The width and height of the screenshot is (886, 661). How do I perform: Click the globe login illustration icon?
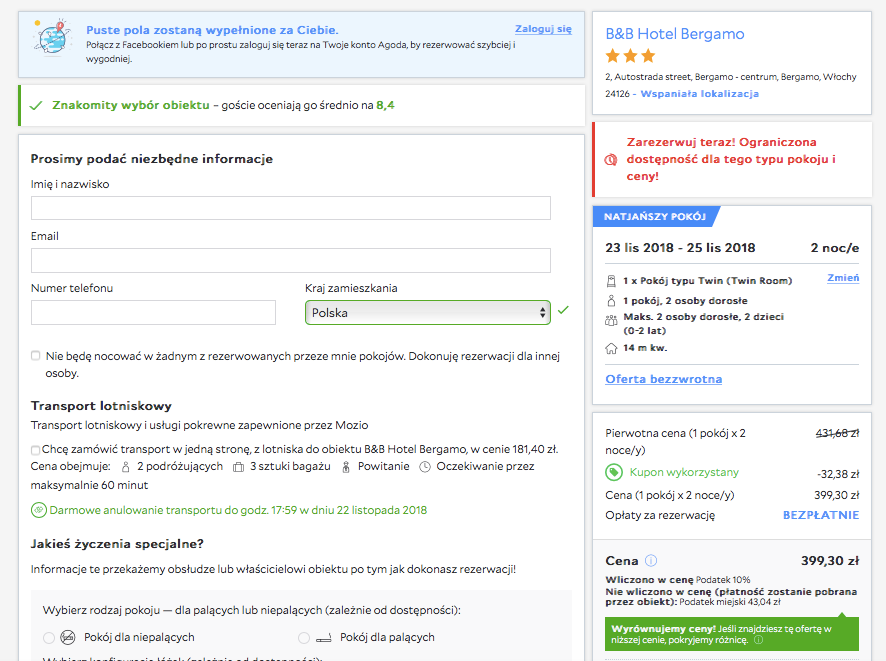pos(52,37)
